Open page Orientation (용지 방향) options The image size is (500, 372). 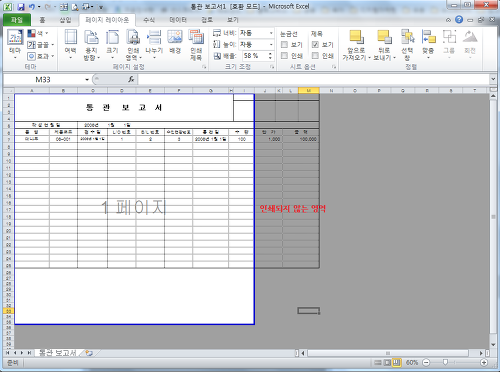91,45
